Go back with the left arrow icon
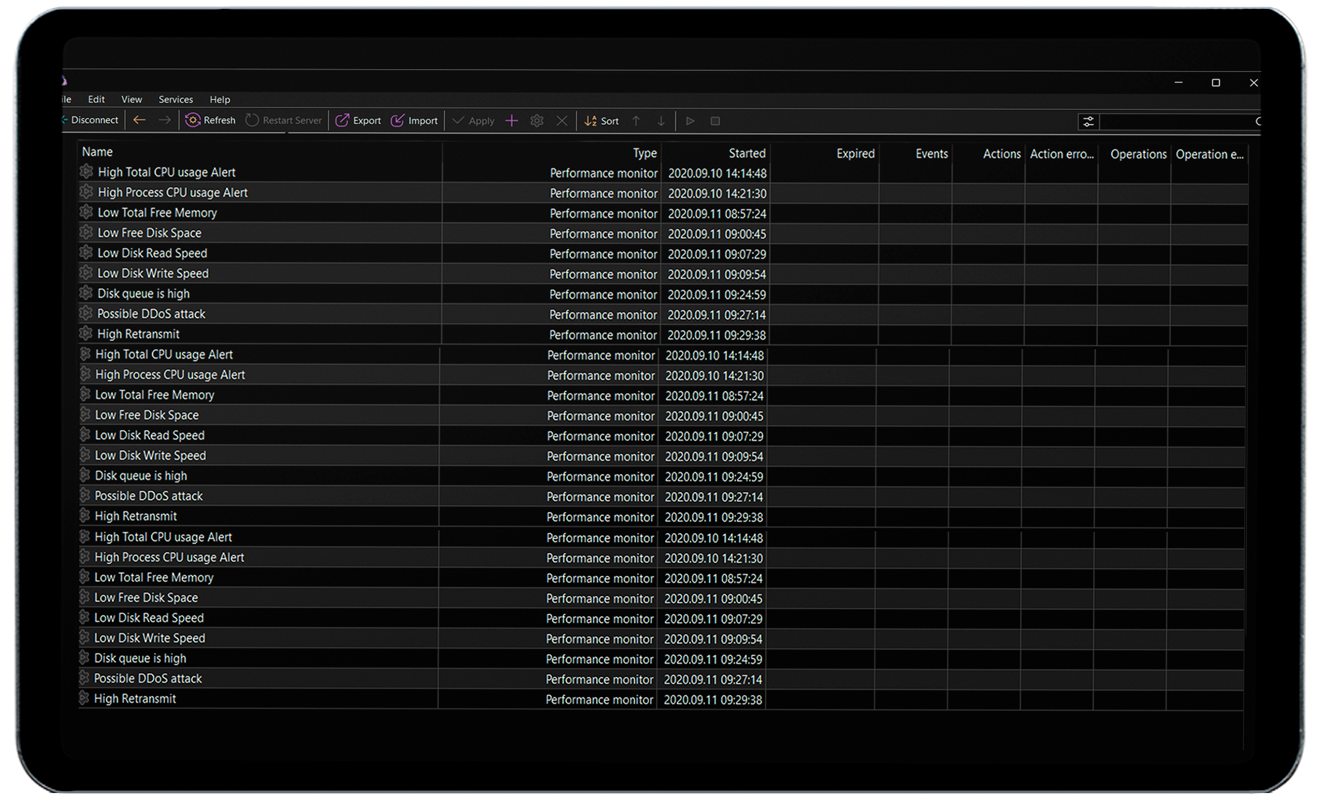The width and height of the screenshot is (1320, 799). (139, 120)
